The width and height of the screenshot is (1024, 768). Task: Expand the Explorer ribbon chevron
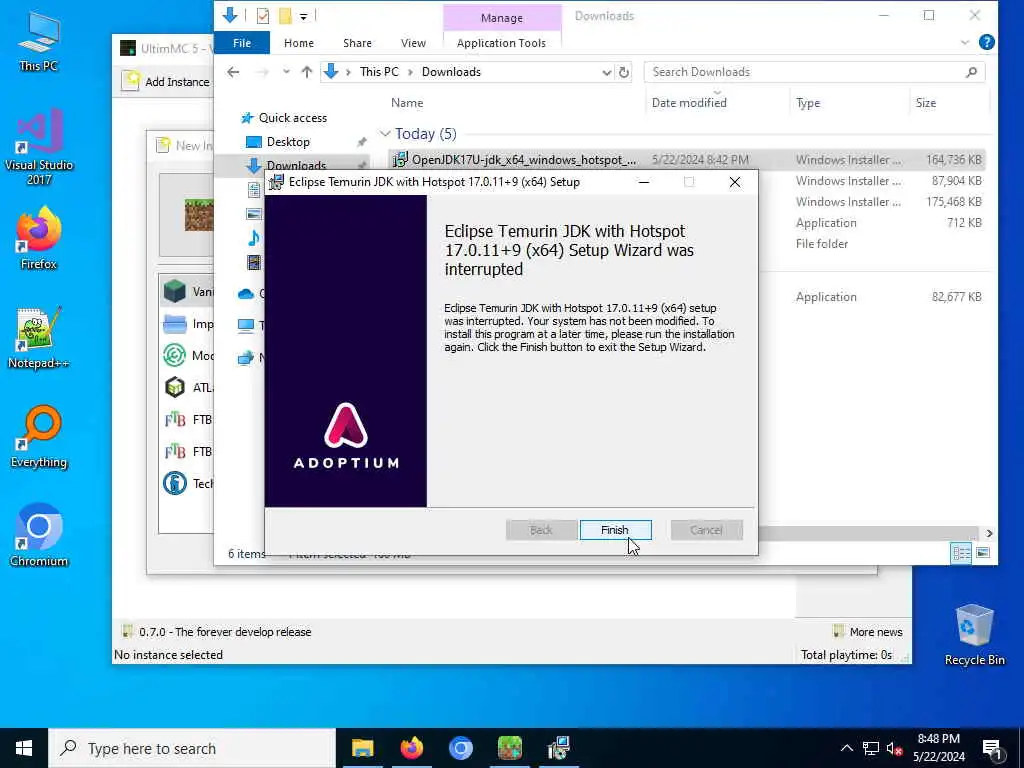tap(965, 42)
